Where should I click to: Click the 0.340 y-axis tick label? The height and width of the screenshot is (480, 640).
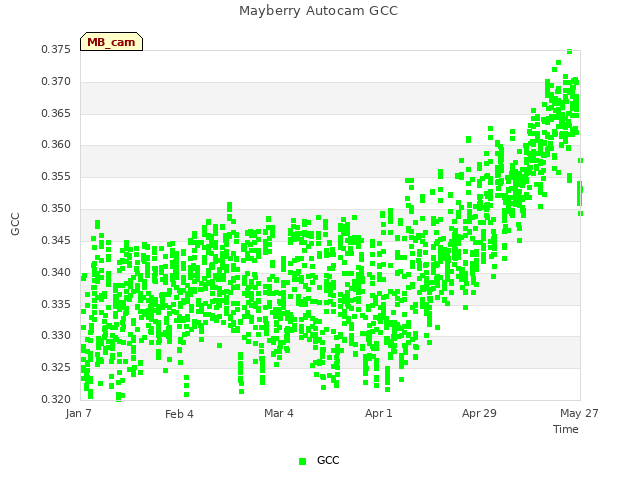coord(56,272)
